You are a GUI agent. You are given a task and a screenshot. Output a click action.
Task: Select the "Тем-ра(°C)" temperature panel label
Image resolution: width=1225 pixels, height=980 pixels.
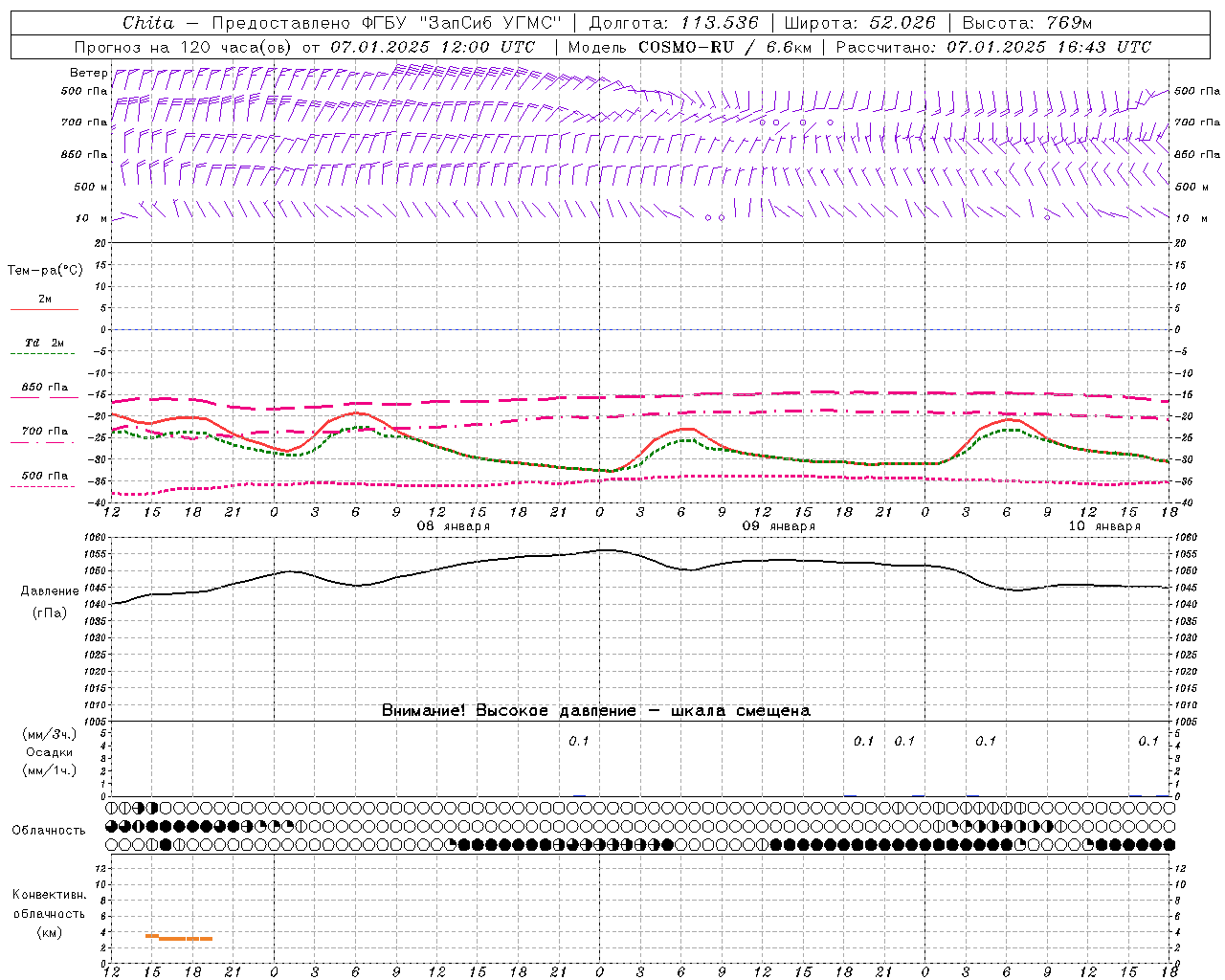tap(45, 271)
